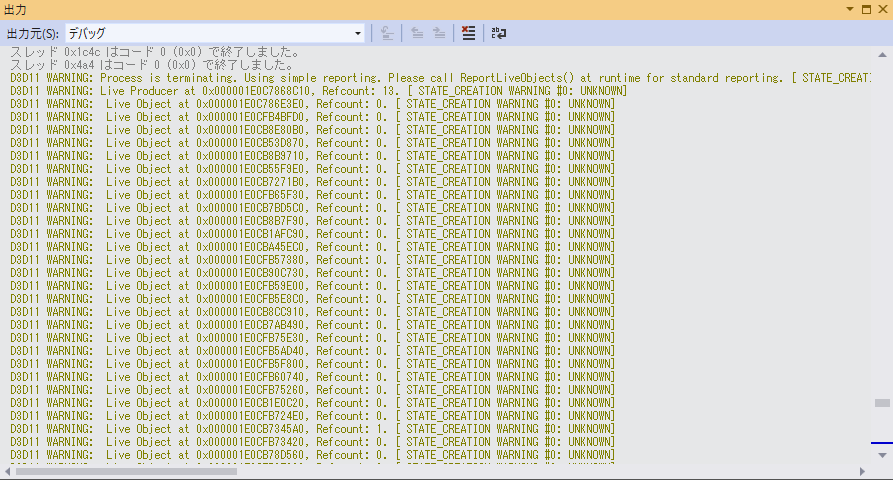Click the Live Object line at 0x000001E0CFB59E00

313,286
